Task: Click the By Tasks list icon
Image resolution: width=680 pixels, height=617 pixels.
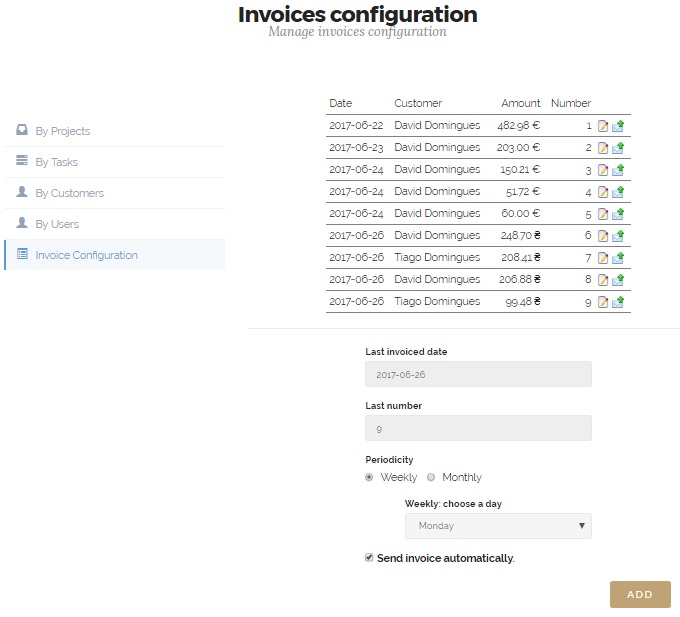Action: (x=22, y=160)
